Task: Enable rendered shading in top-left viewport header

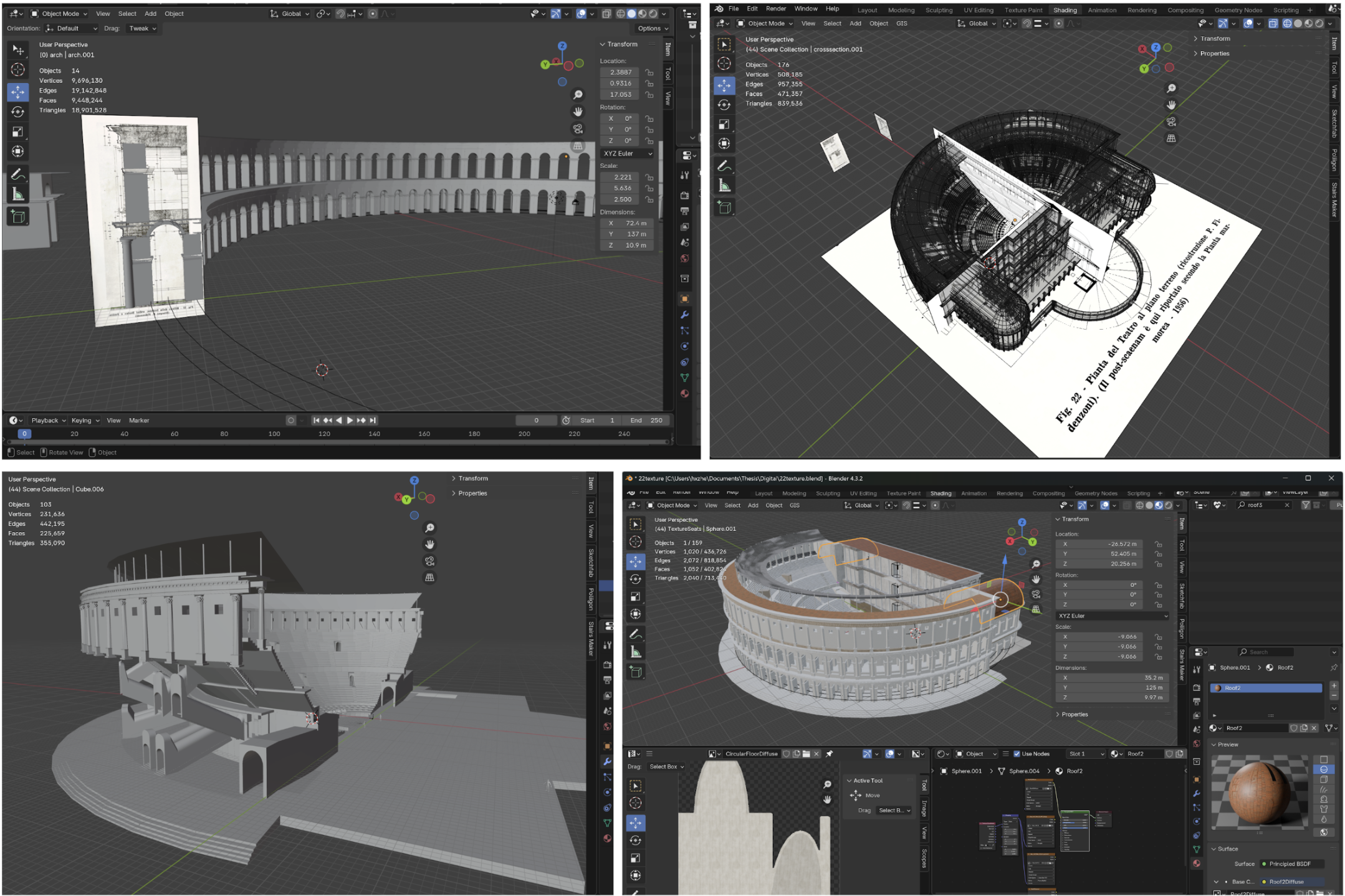Action: point(653,14)
